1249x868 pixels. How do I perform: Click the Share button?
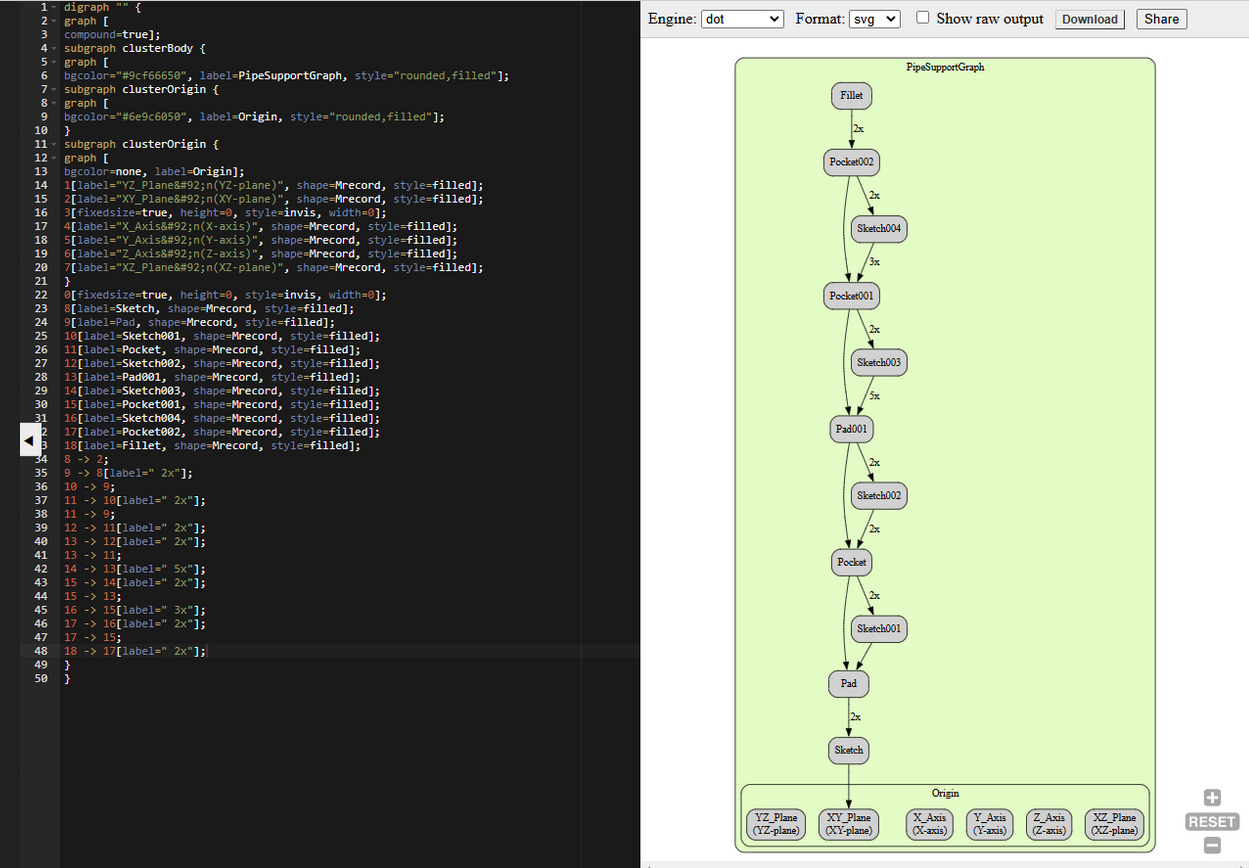(x=1162, y=19)
